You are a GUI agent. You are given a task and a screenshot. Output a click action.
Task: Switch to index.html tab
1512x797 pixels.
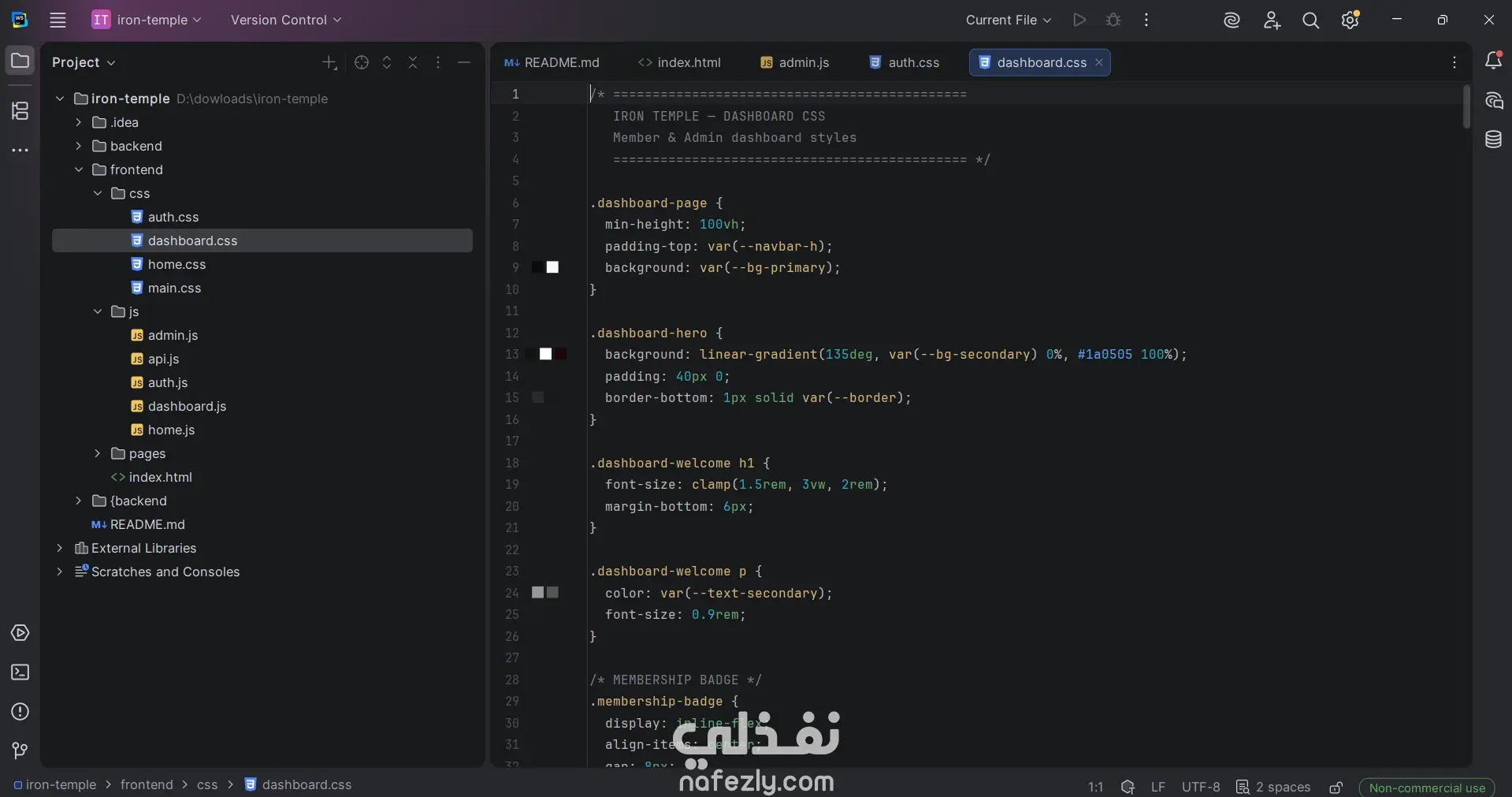[x=679, y=62]
